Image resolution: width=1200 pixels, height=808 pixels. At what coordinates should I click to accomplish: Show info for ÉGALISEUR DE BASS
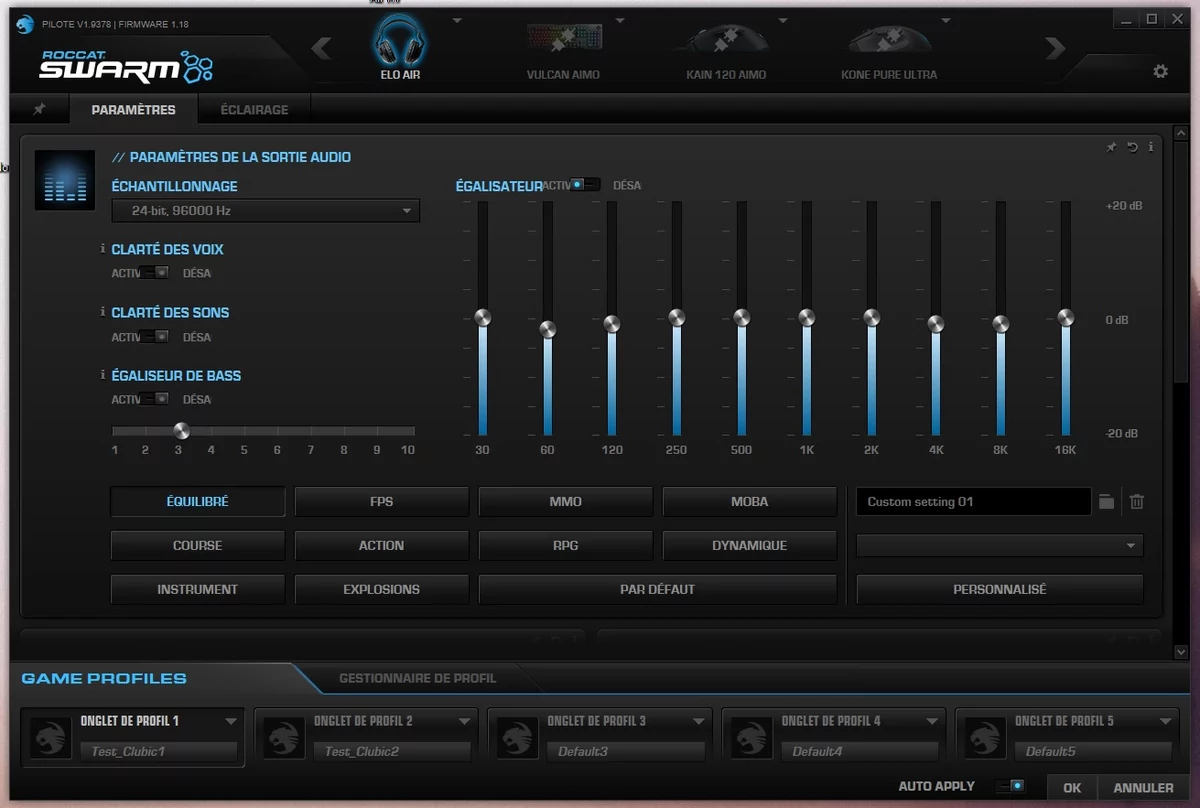(103, 375)
